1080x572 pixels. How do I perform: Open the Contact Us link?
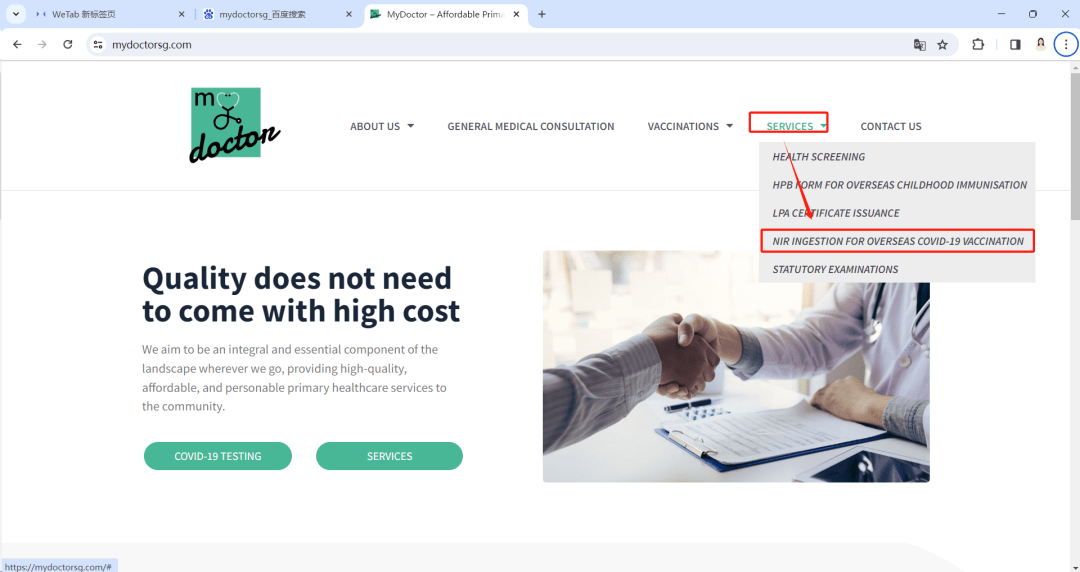tap(891, 126)
